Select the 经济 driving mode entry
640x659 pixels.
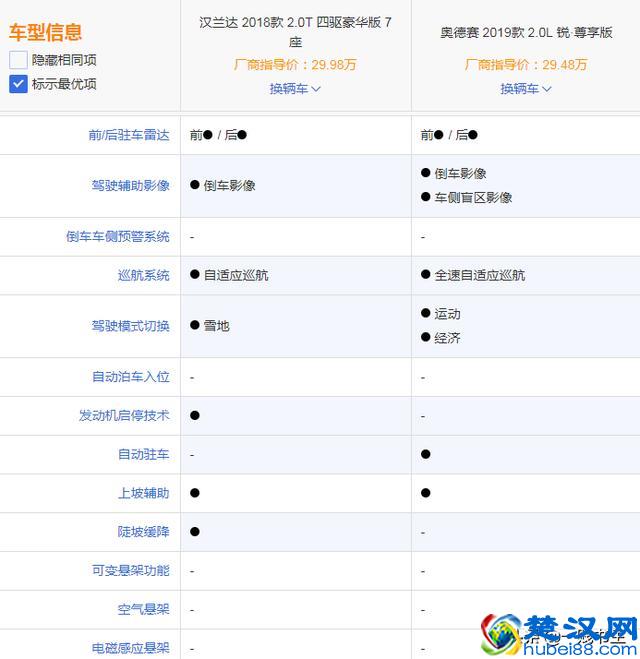click(x=447, y=338)
